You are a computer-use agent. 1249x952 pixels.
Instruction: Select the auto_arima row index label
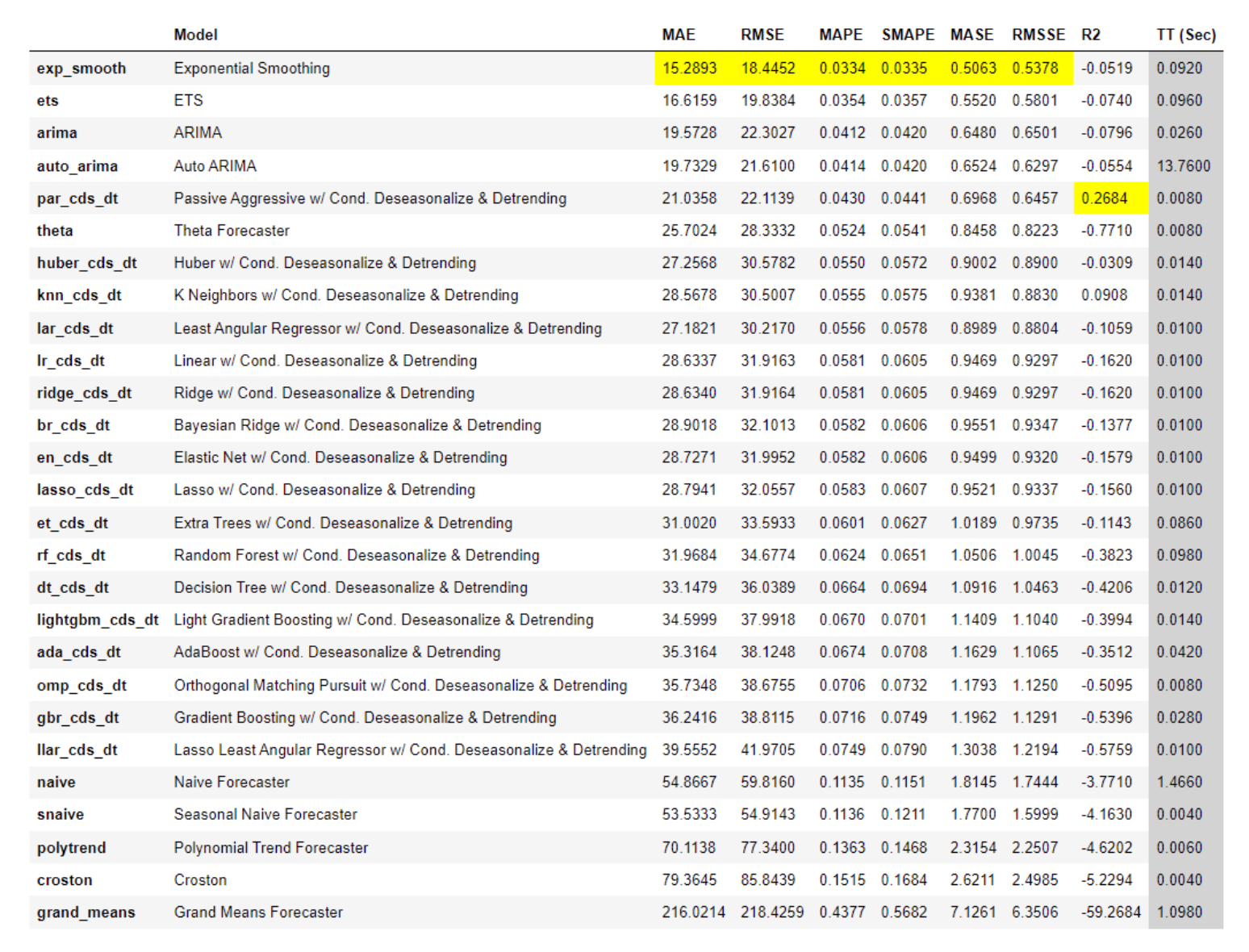77,166
